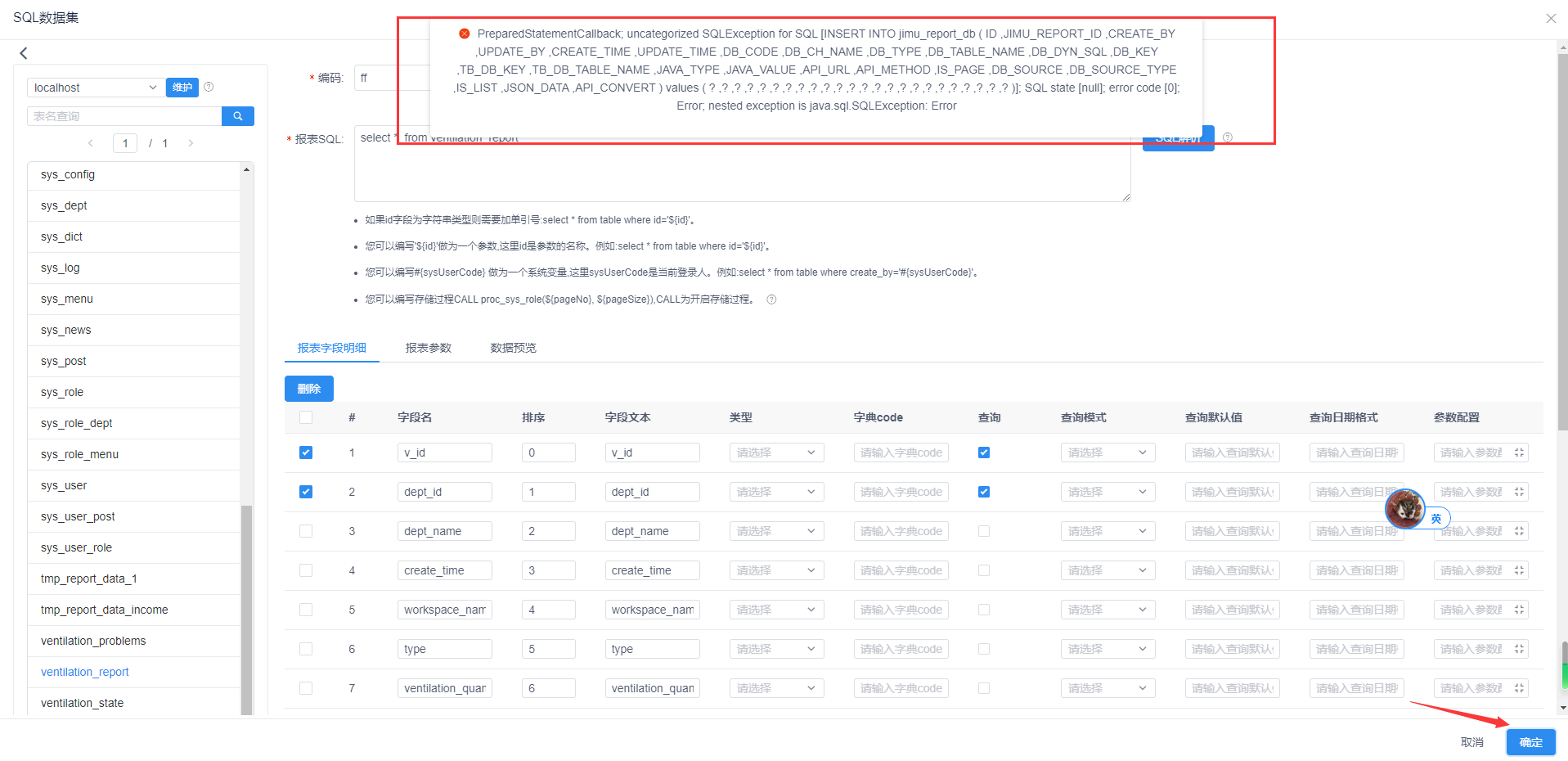Open the help icon beside 维护 button

[209, 87]
